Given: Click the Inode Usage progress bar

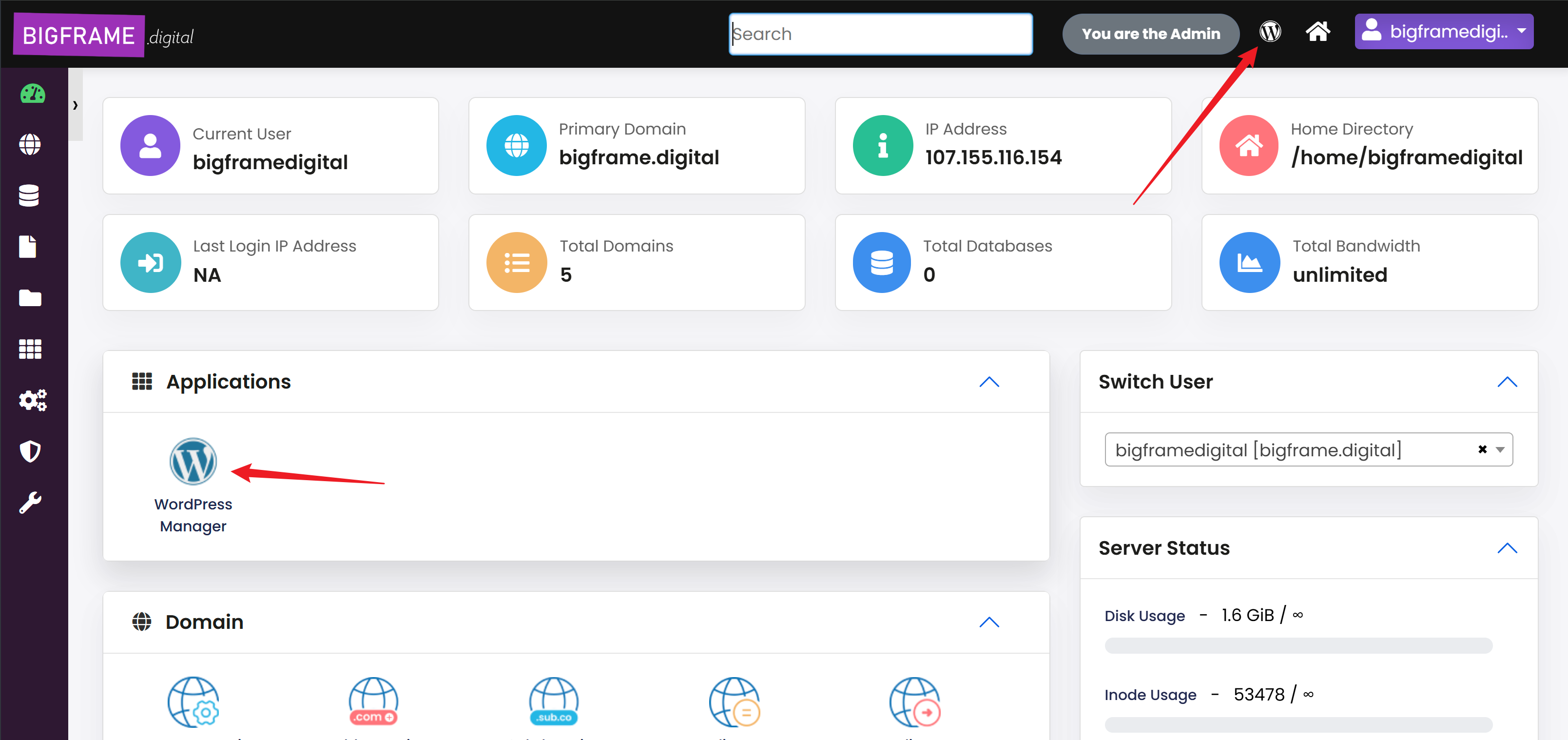Looking at the screenshot, I should (x=1298, y=725).
